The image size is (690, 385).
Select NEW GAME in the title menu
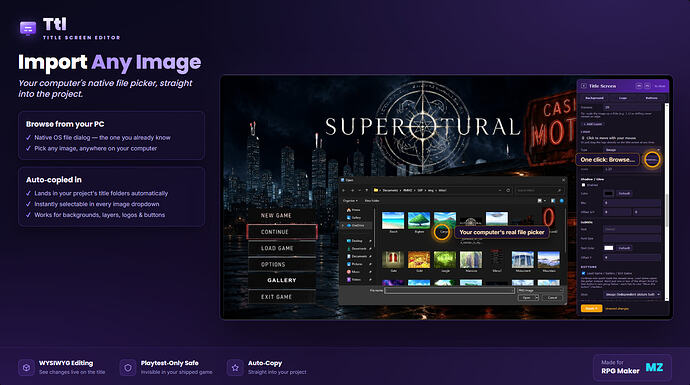coord(282,216)
